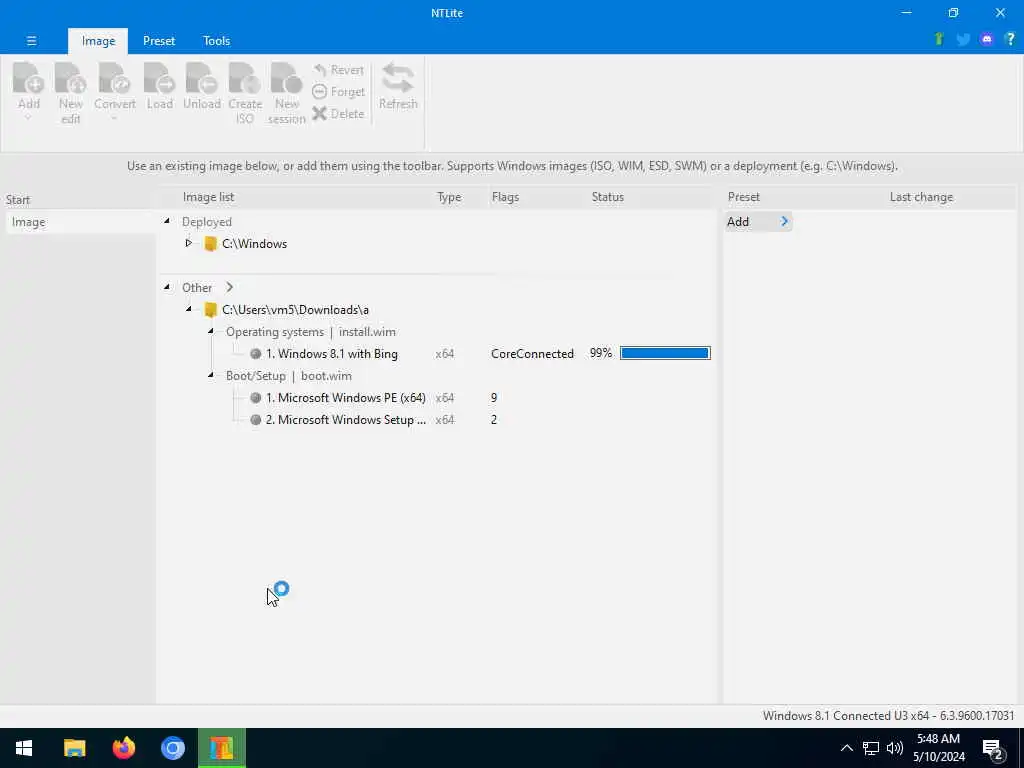This screenshot has height=768, width=1024.
Task: Click the Windows 8.1 with Bing status dot
Action: (255, 354)
